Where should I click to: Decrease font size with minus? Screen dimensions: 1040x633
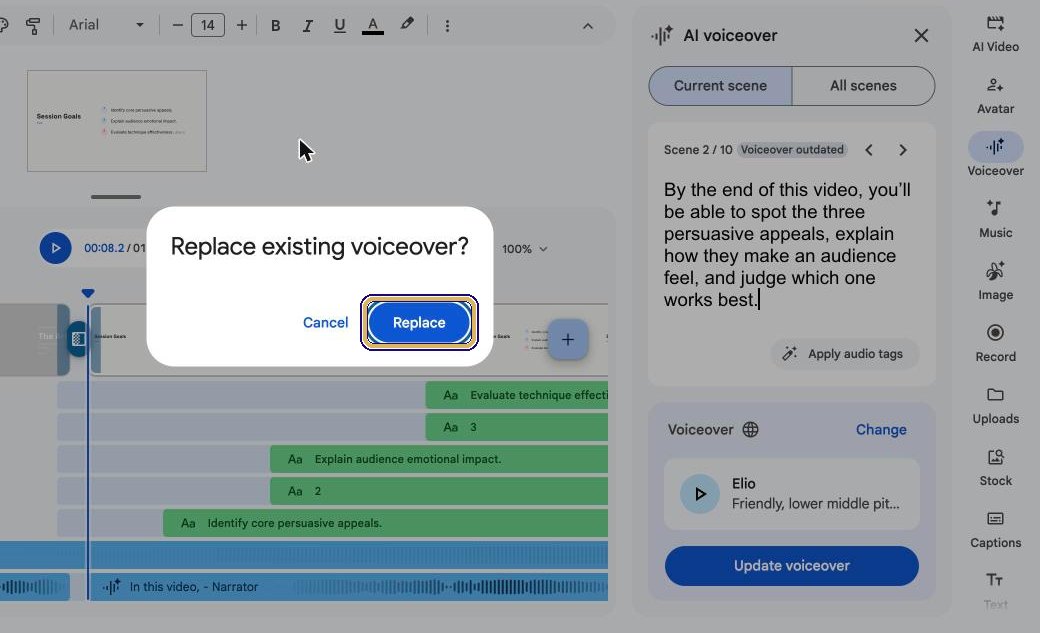coord(177,25)
